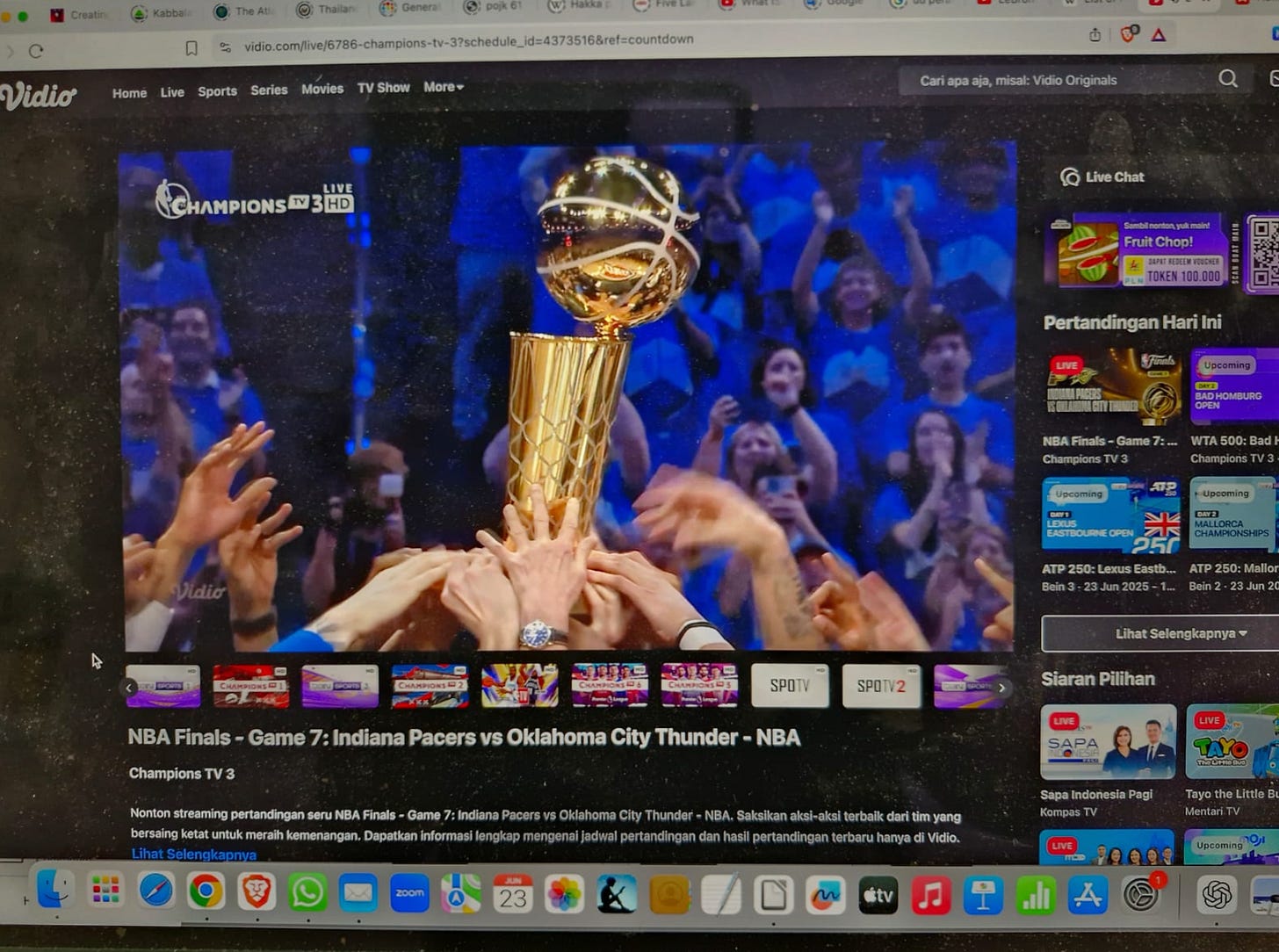Launch Zoom from the dock

click(x=409, y=894)
